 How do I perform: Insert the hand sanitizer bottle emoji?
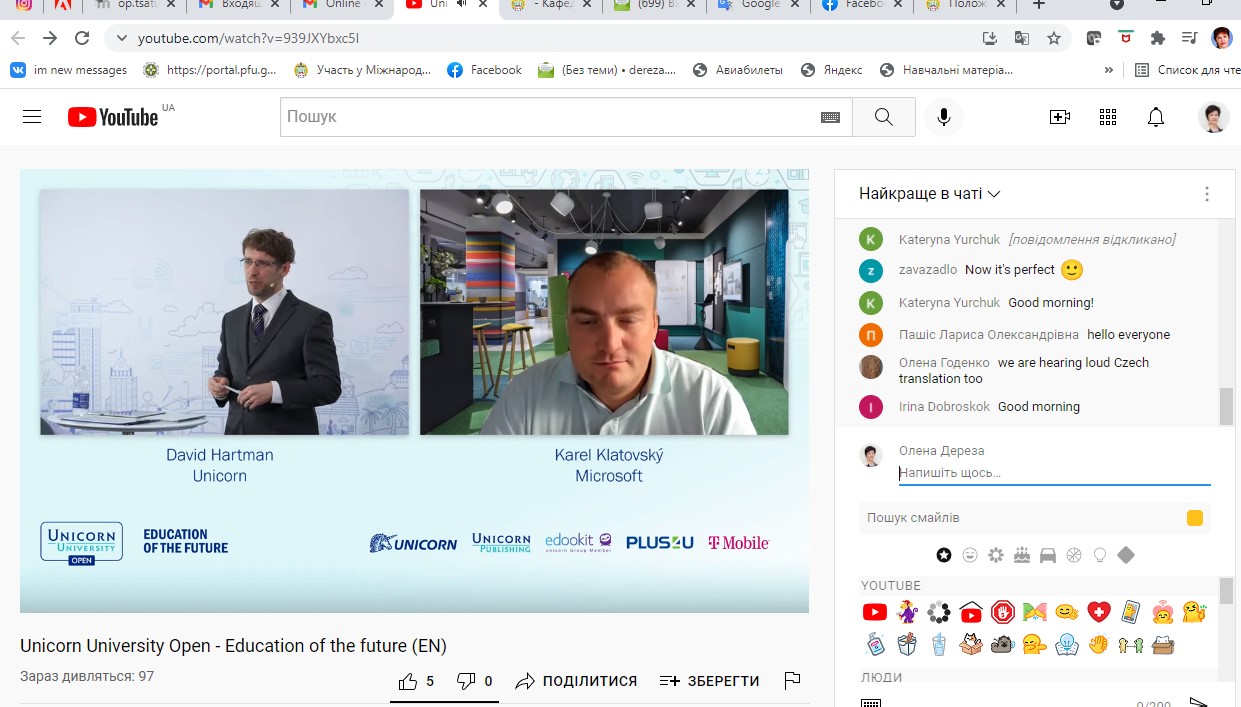tap(875, 644)
